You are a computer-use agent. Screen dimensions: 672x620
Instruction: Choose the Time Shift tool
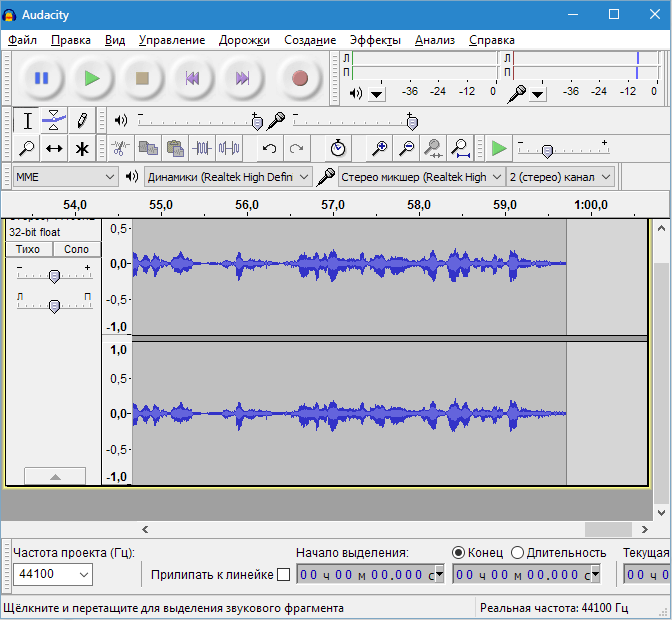(x=55, y=149)
